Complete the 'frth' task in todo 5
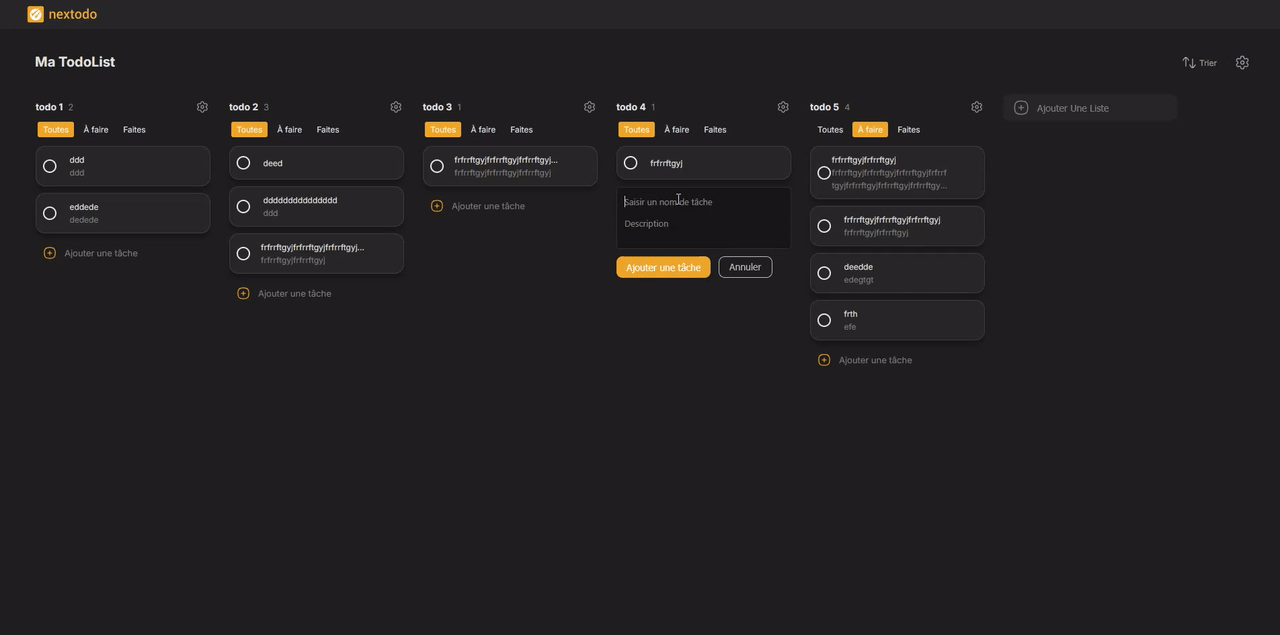This screenshot has width=1280, height=635. (824, 320)
